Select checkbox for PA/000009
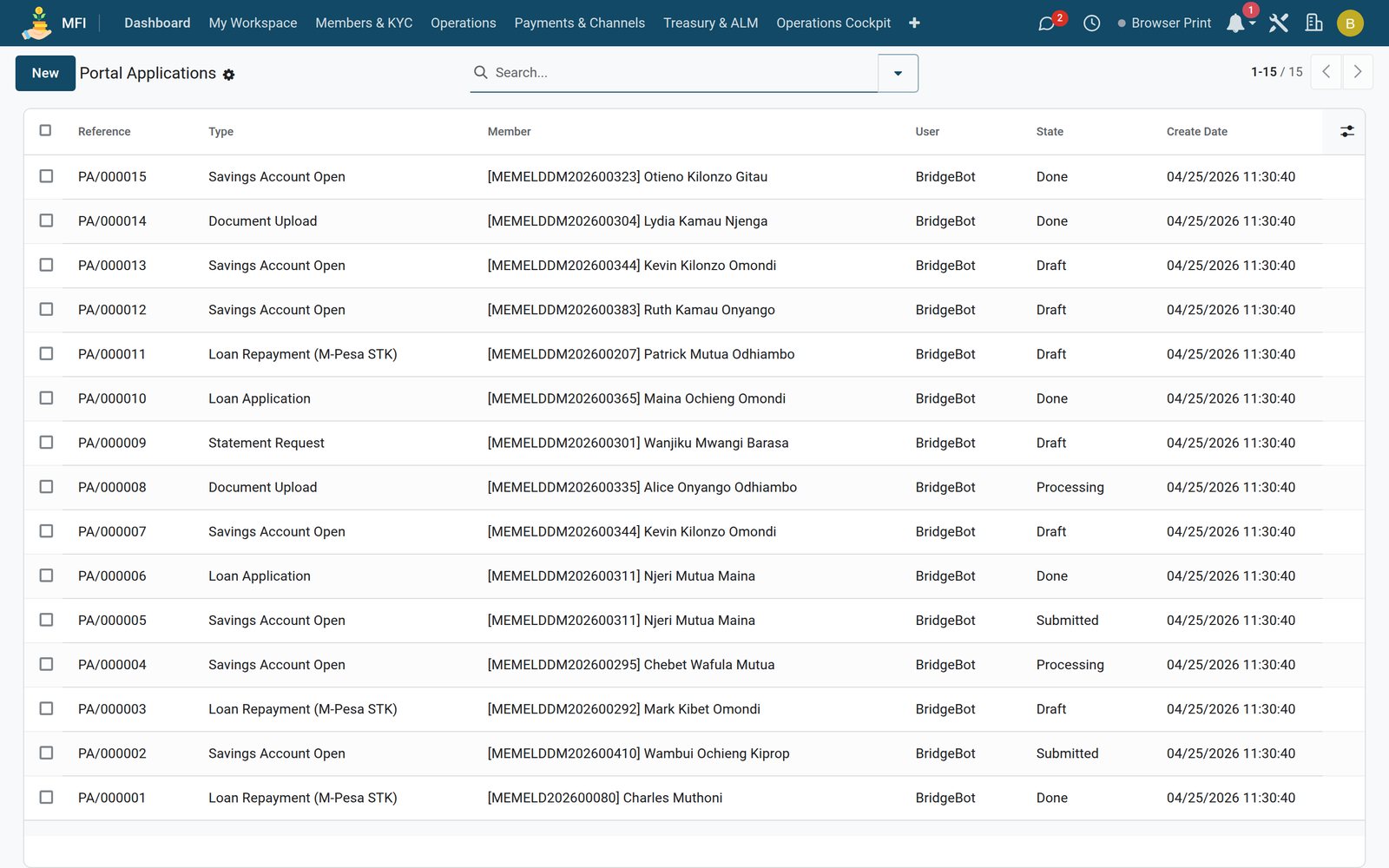 pos(46,442)
